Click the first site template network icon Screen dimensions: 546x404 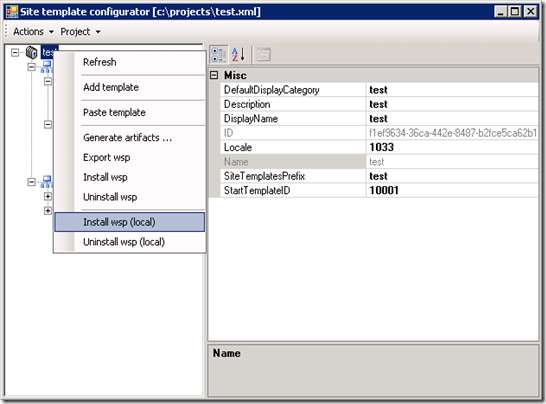pyautogui.click(x=47, y=67)
